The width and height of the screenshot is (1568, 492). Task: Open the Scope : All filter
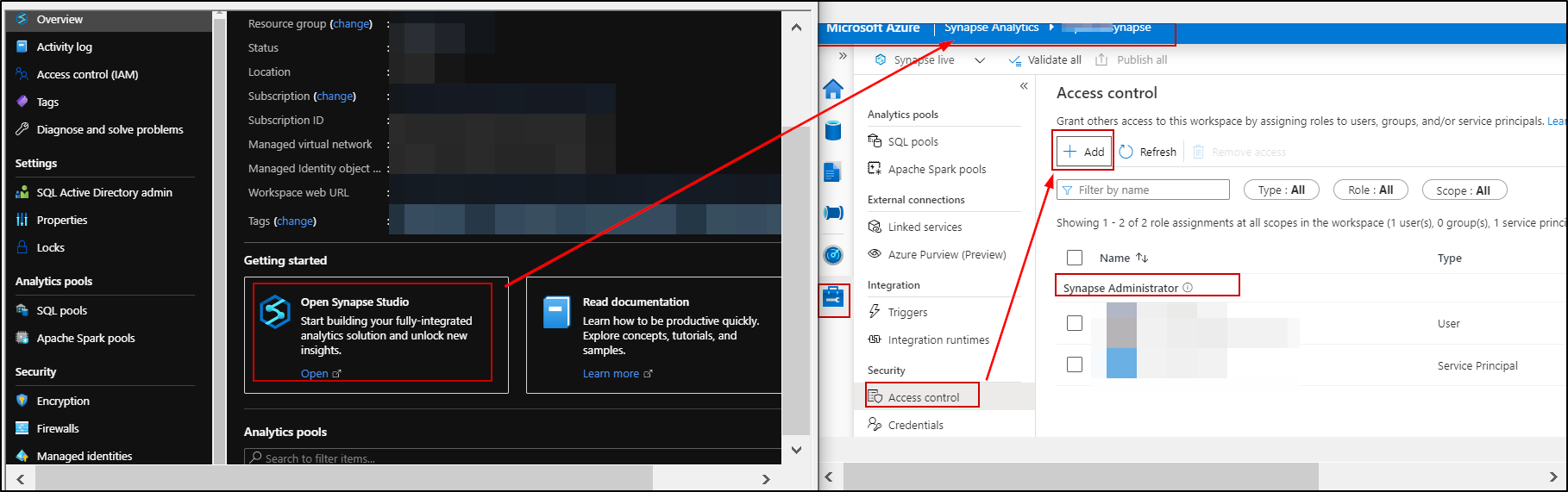tap(1464, 190)
